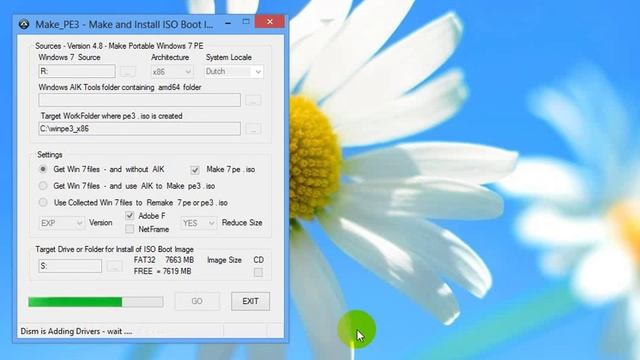Open the YES Reduce Size dropdown
This screenshot has height=360, width=640.
click(x=198, y=223)
